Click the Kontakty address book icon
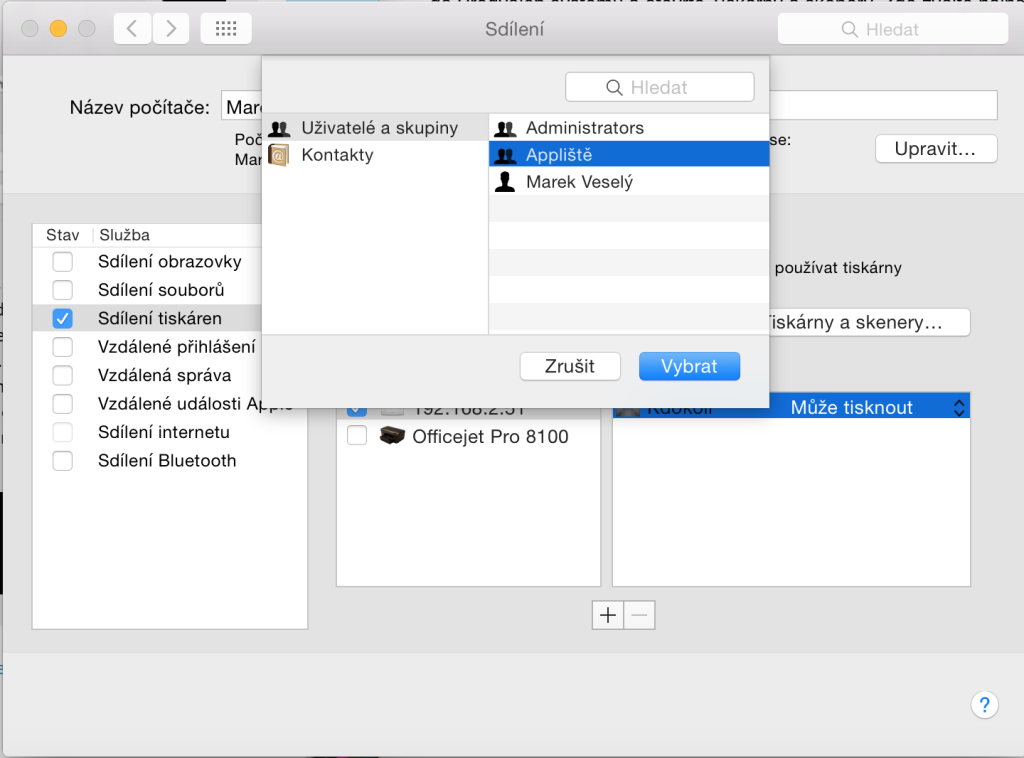 click(x=279, y=155)
